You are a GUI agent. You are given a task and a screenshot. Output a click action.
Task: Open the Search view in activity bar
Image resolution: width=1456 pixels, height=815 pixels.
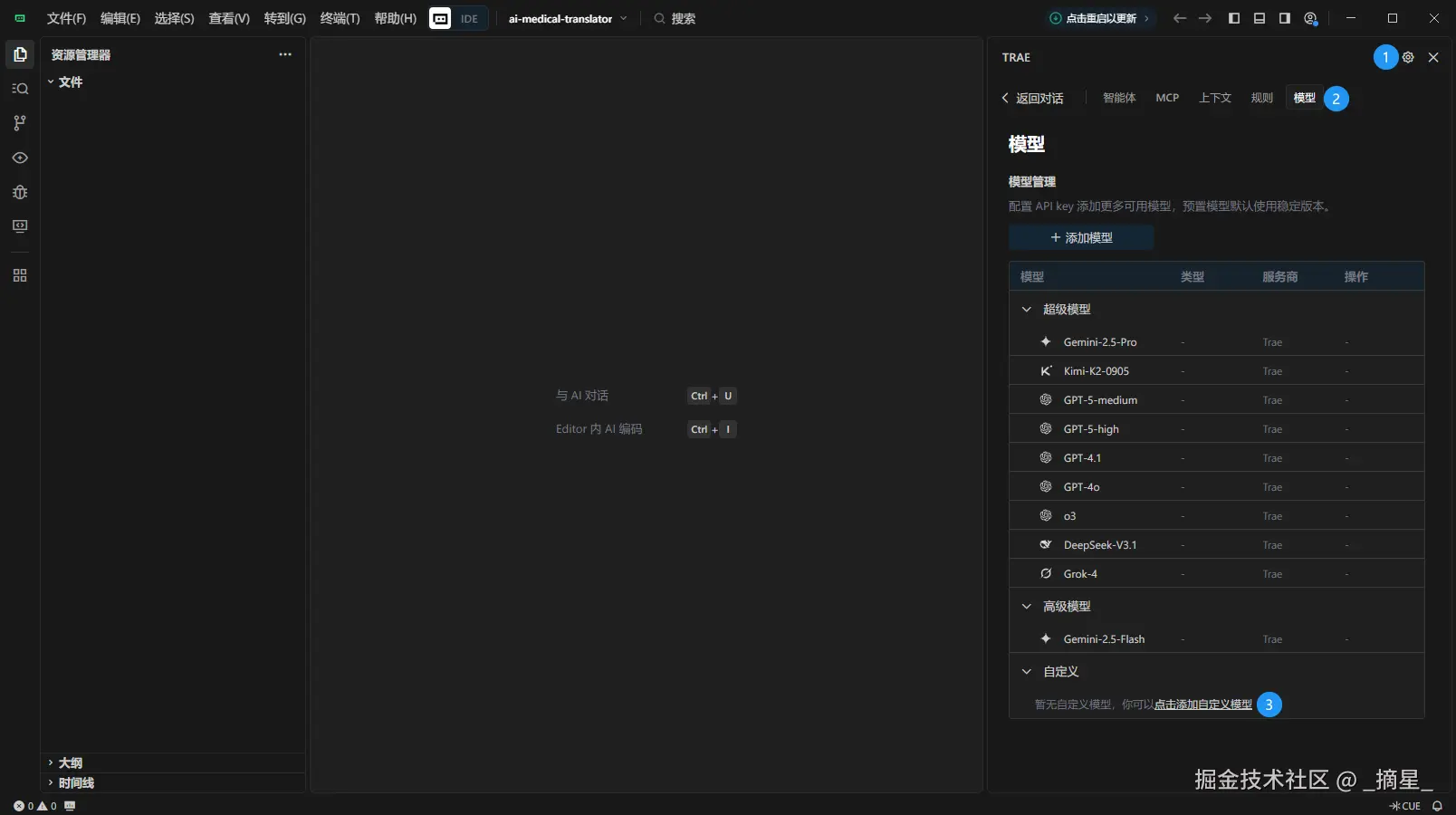click(20, 89)
